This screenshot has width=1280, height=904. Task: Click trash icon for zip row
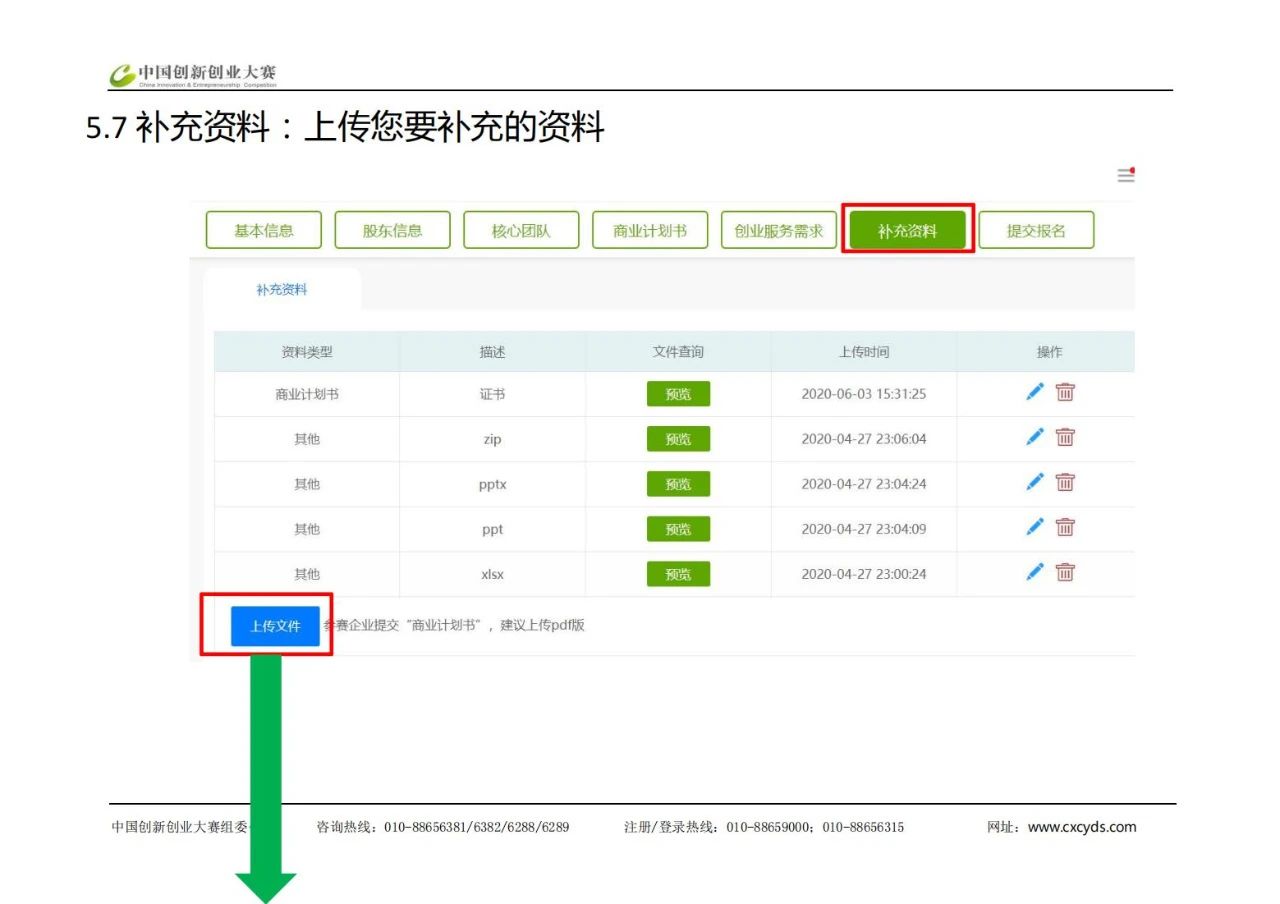click(x=1065, y=437)
